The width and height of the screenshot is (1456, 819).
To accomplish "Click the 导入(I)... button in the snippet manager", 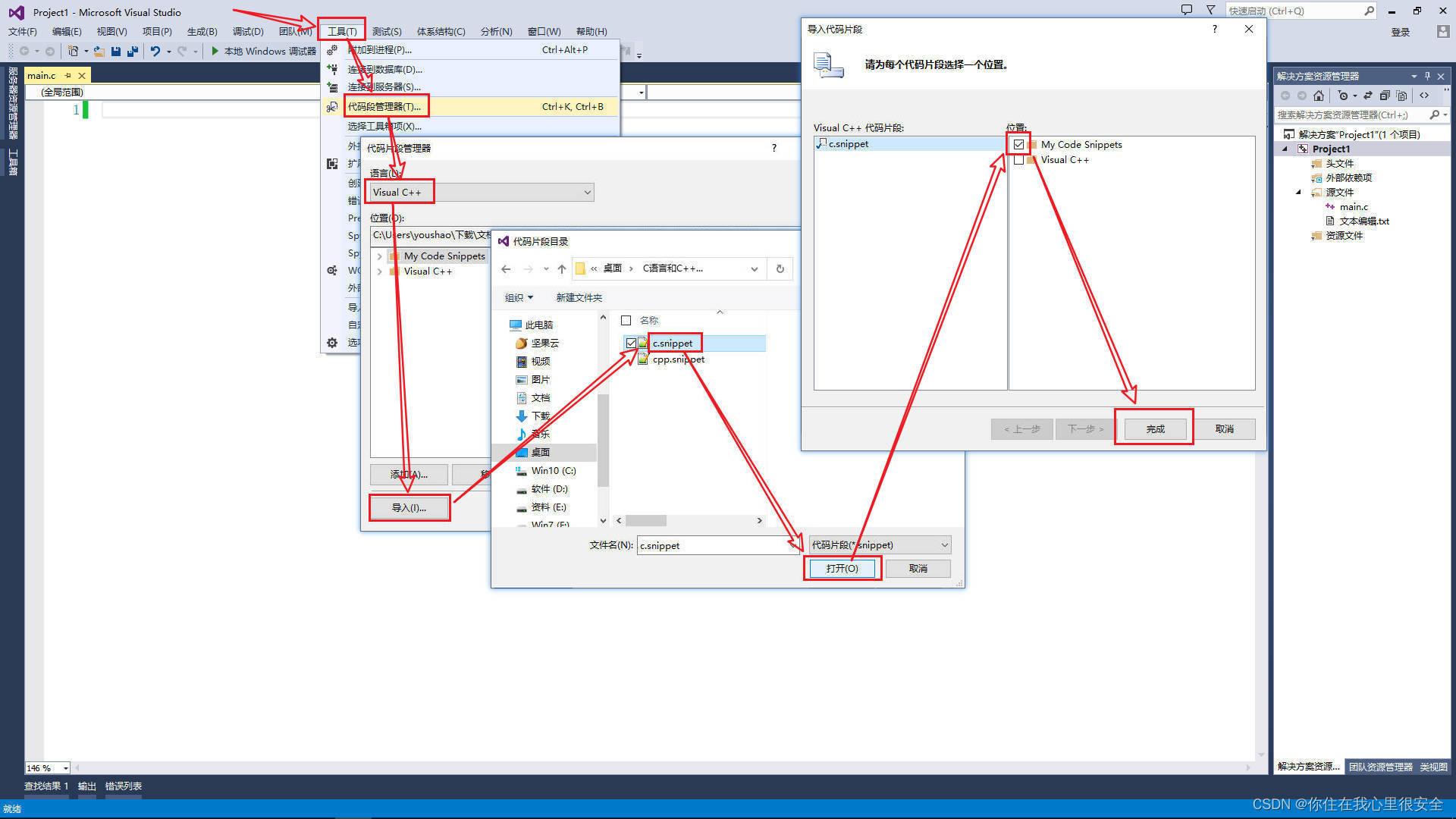I will click(x=409, y=507).
